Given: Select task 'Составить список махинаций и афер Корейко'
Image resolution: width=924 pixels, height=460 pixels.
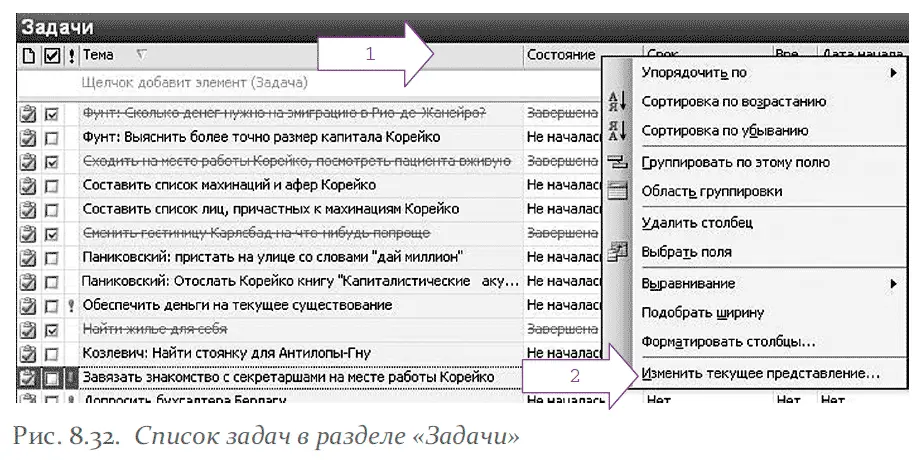Looking at the screenshot, I should coord(229,186).
